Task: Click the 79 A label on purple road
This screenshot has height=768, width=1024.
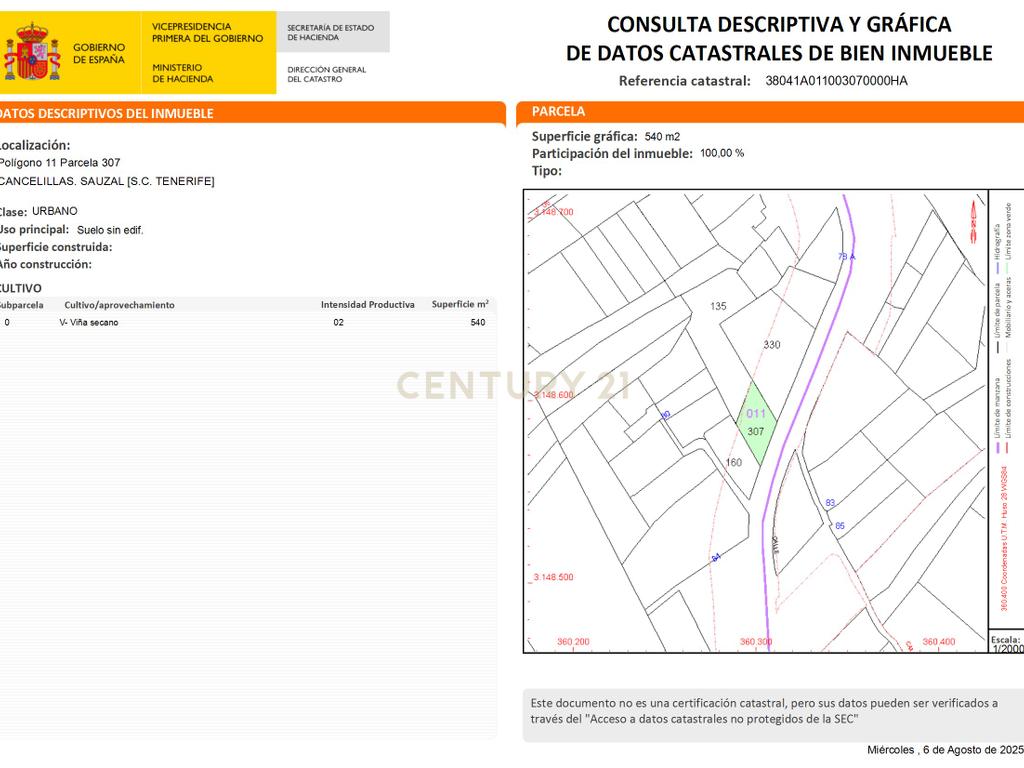Action: (x=846, y=257)
